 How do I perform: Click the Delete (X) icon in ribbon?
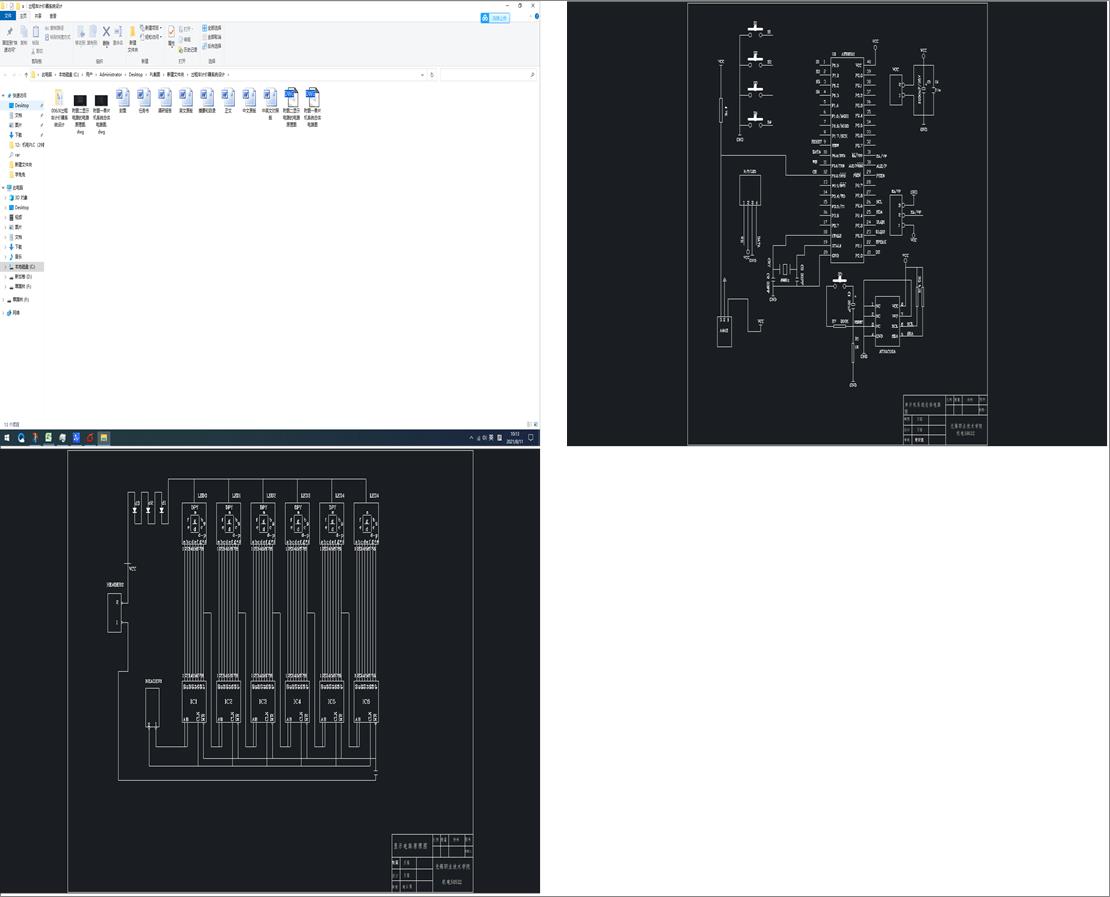tap(106, 32)
